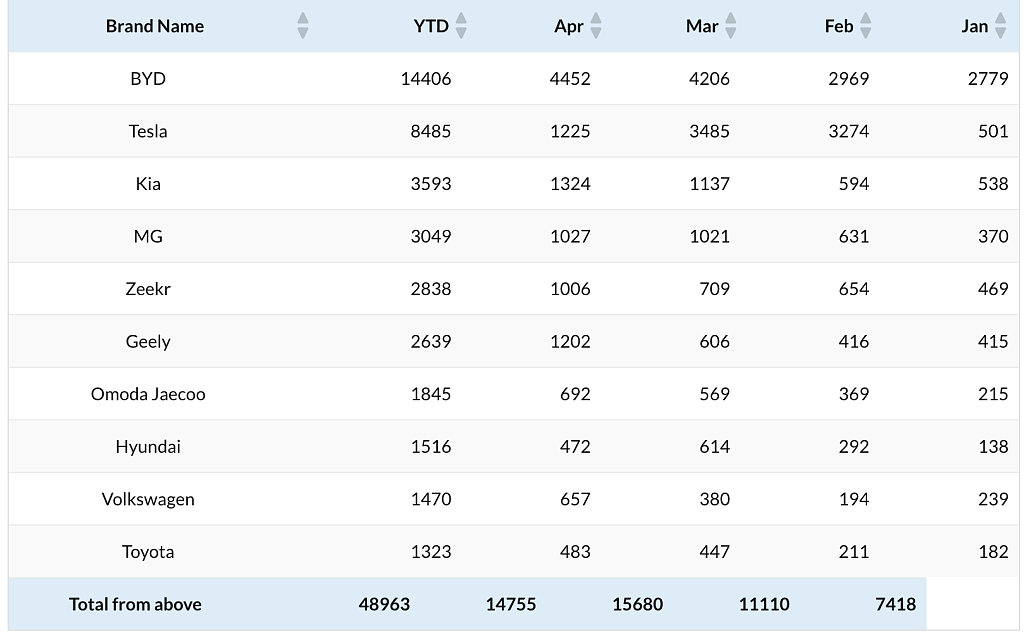Select the Volkswagen brand cell
The height and width of the screenshot is (632, 1024).
click(148, 499)
